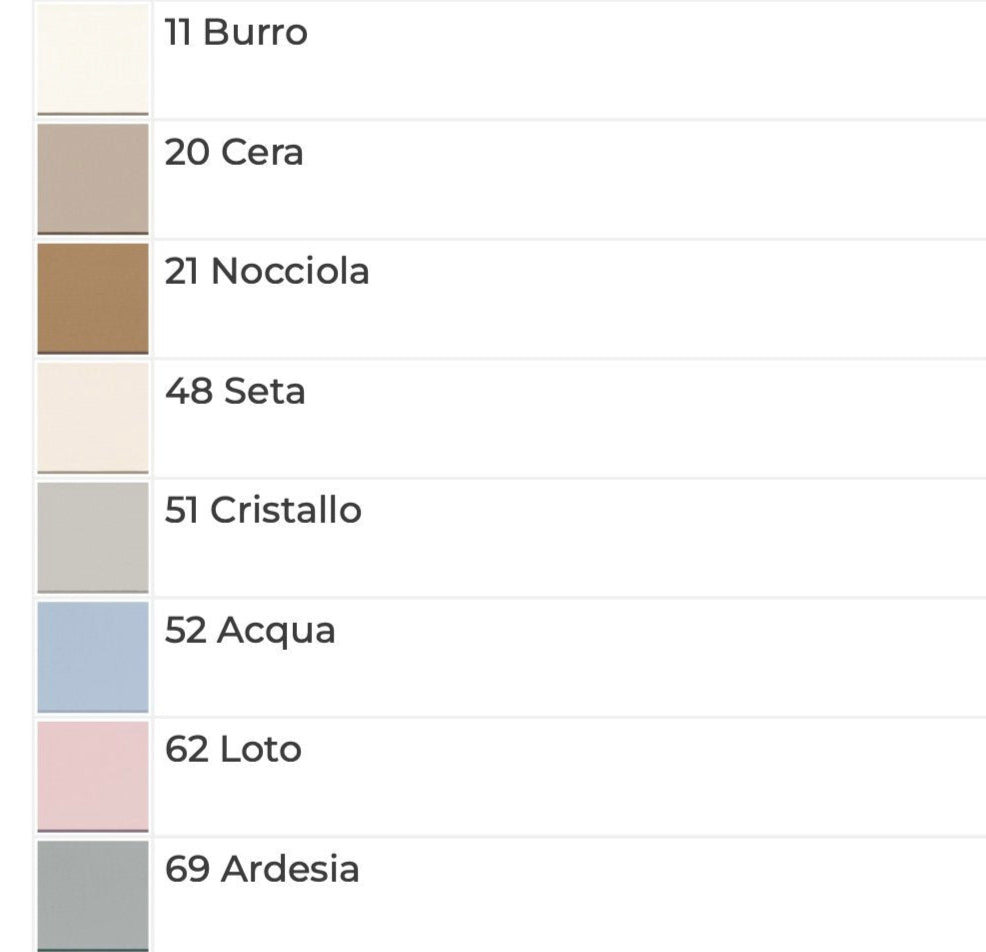Click the "69 Ardesia" text label
986x952 pixels.
262,870
